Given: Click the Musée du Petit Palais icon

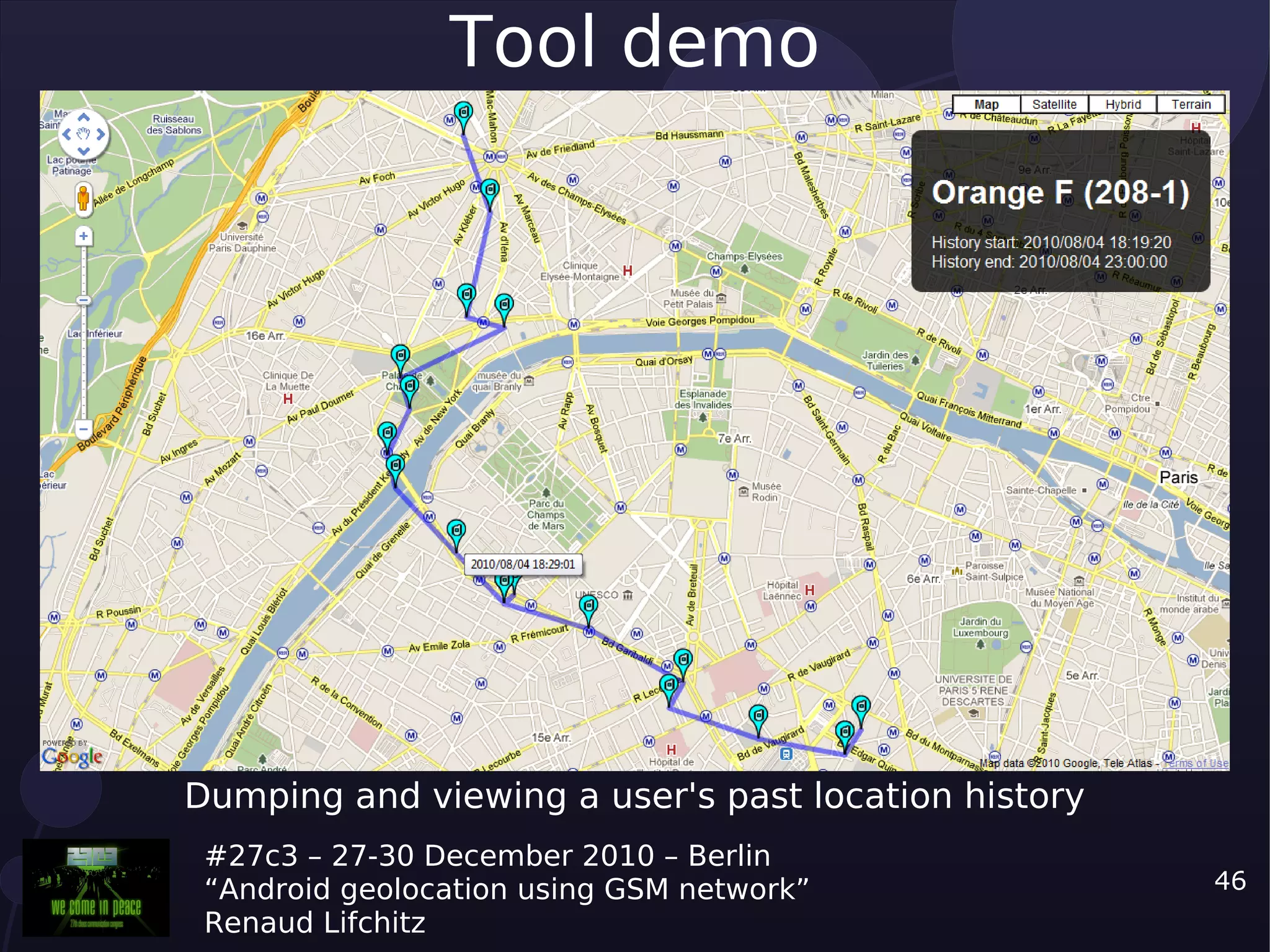Looking at the screenshot, I should pyautogui.click(x=721, y=299).
